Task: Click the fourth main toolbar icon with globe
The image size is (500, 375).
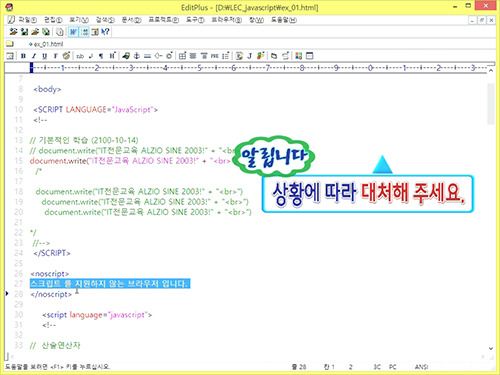Action: point(46,32)
